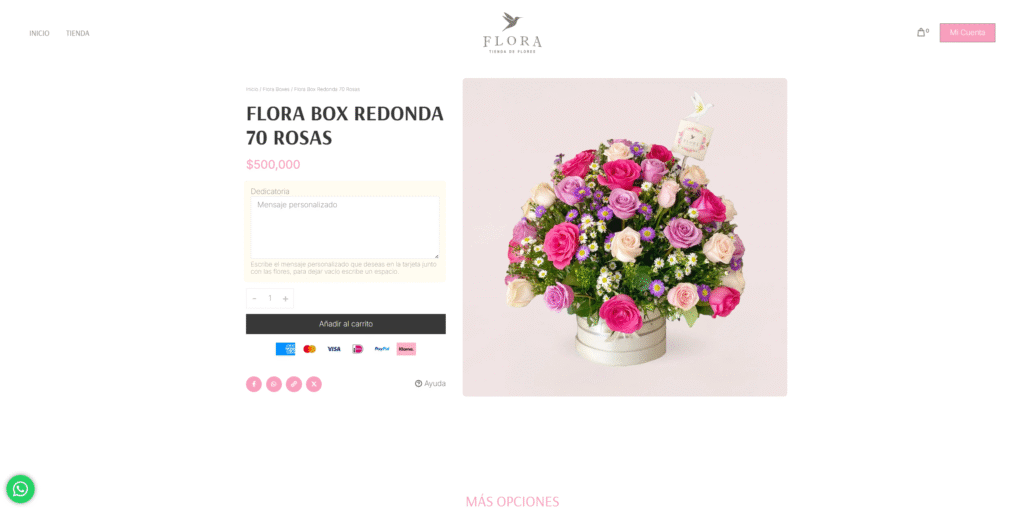The width and height of the screenshot is (1024, 508).
Task: Click the Klarna payment badge
Action: pos(406,349)
